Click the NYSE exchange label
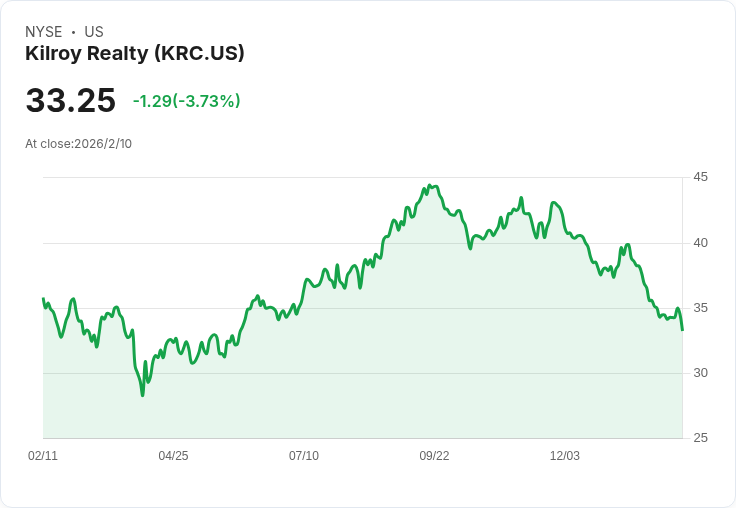Viewport: 736px width, 508px height. coord(44,32)
